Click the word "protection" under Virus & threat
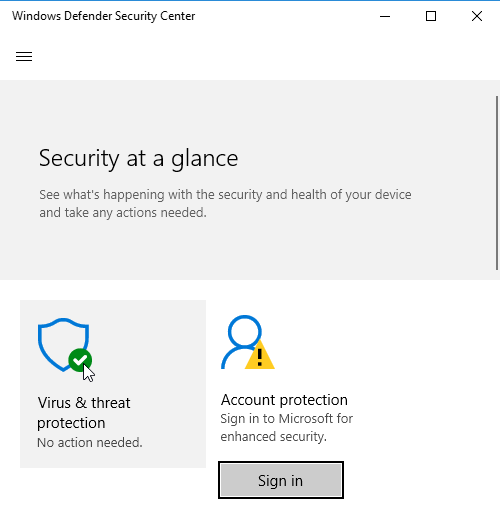 pyautogui.click(x=71, y=423)
